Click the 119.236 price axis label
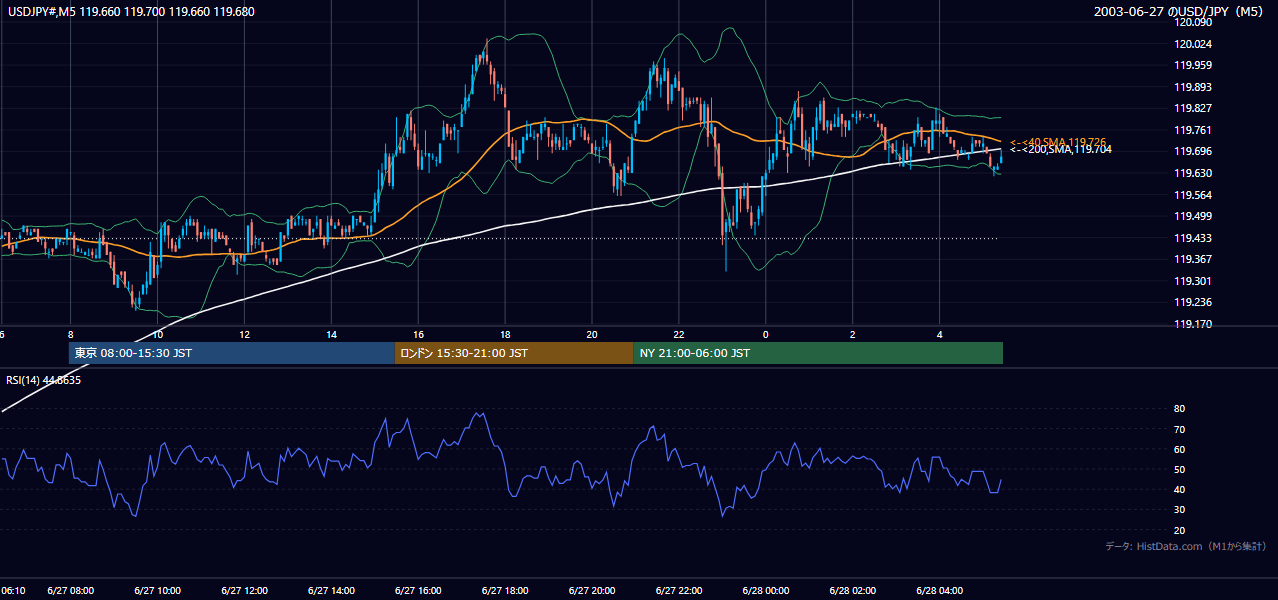The image size is (1278, 600). click(1195, 302)
